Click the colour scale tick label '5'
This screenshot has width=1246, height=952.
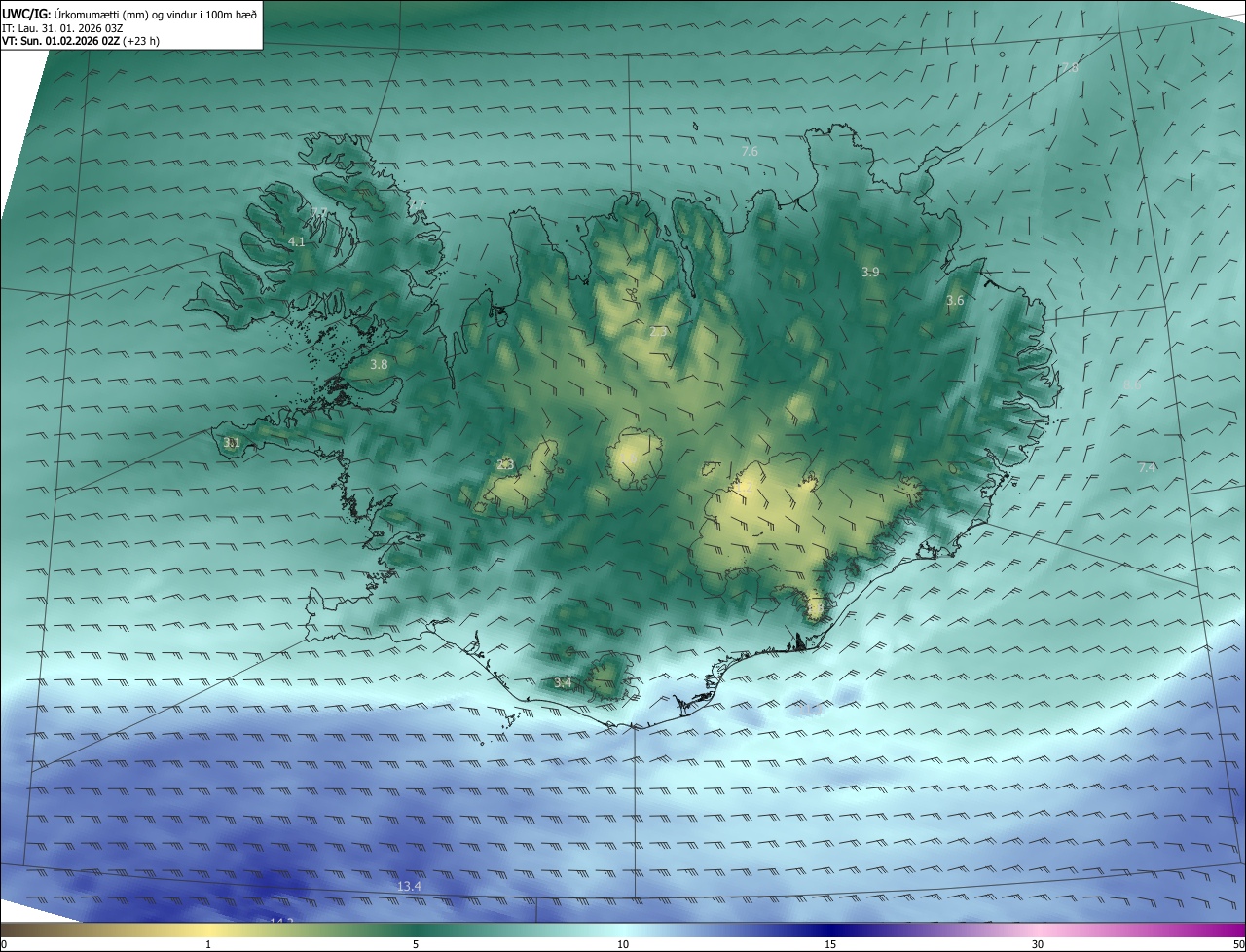pyautogui.click(x=416, y=944)
